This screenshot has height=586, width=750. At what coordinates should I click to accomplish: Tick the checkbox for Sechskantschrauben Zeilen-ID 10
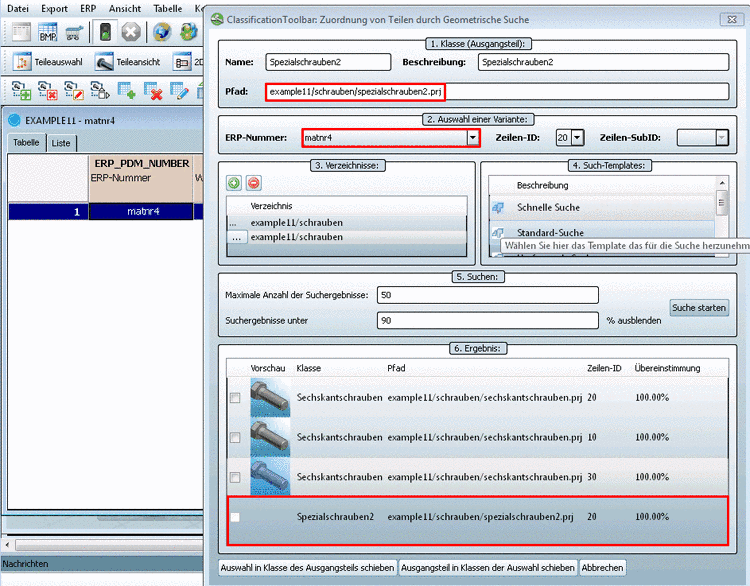pyautogui.click(x=235, y=437)
